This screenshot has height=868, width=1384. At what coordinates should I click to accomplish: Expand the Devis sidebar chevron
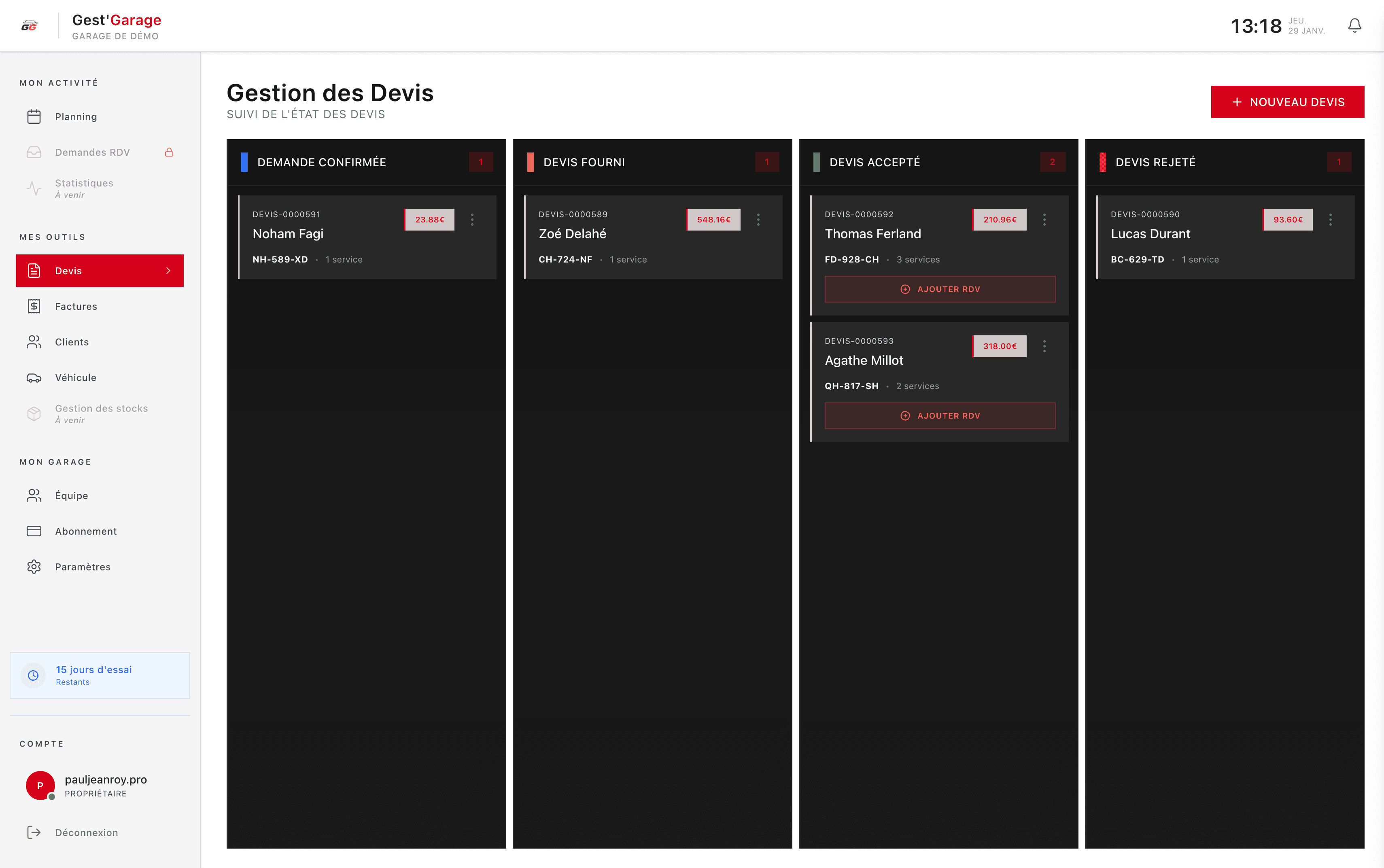click(168, 270)
